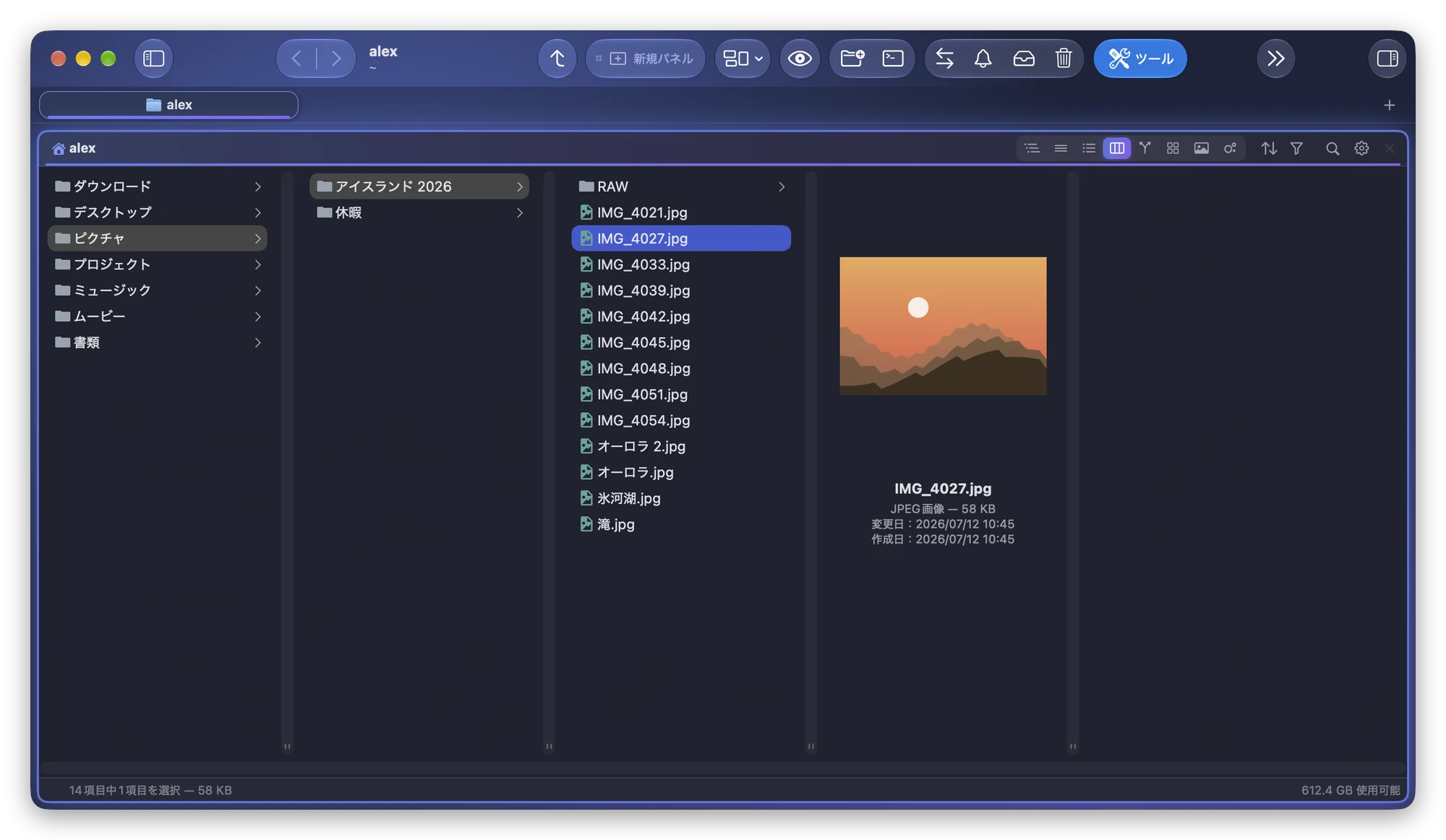The image size is (1446, 840).
Task: Switch to icon grid view
Action: pos(1173,148)
